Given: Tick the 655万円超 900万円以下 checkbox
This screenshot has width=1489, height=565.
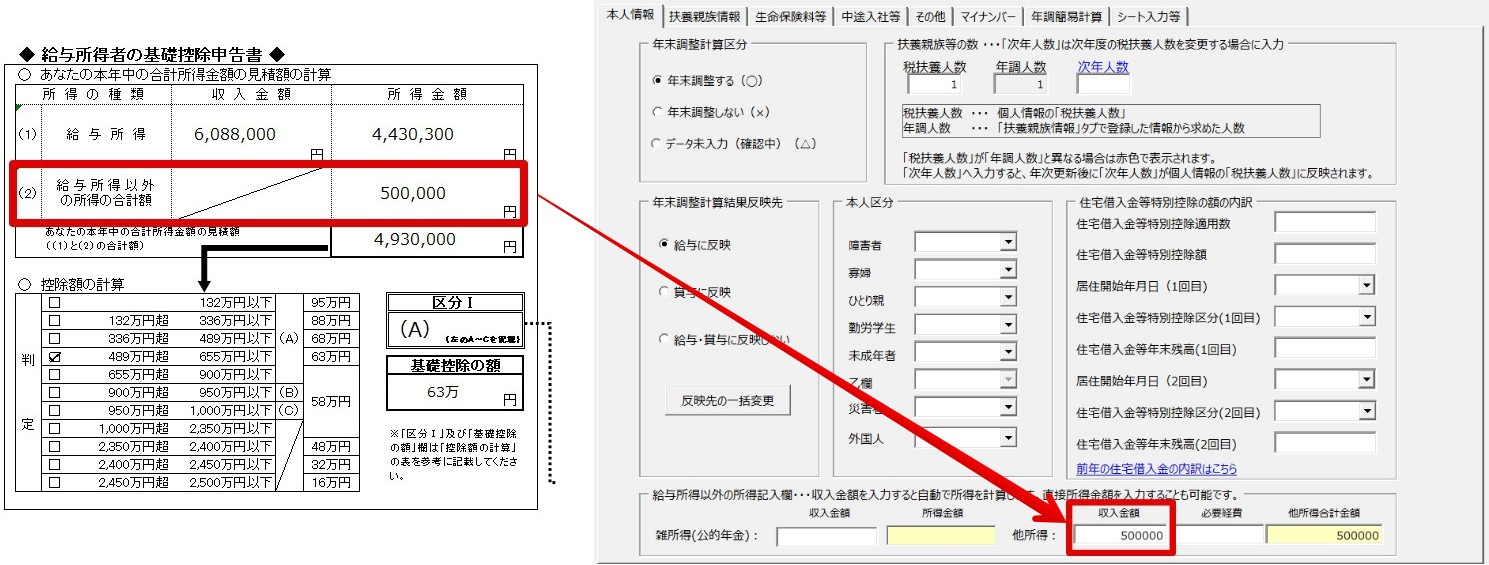Looking at the screenshot, I should (x=55, y=374).
